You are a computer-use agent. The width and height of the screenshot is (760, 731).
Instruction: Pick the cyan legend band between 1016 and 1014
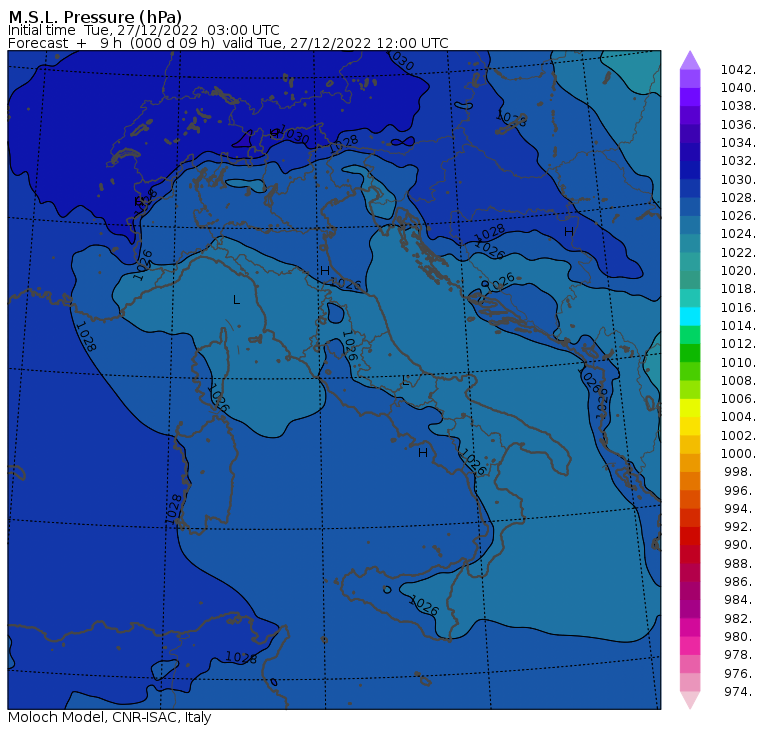(x=690, y=317)
